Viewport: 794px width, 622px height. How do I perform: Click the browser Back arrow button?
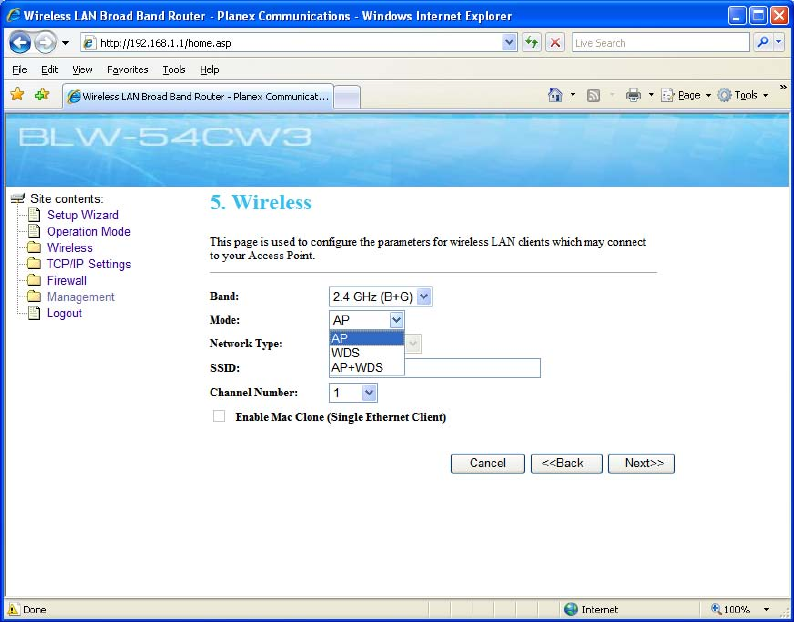click(x=20, y=43)
